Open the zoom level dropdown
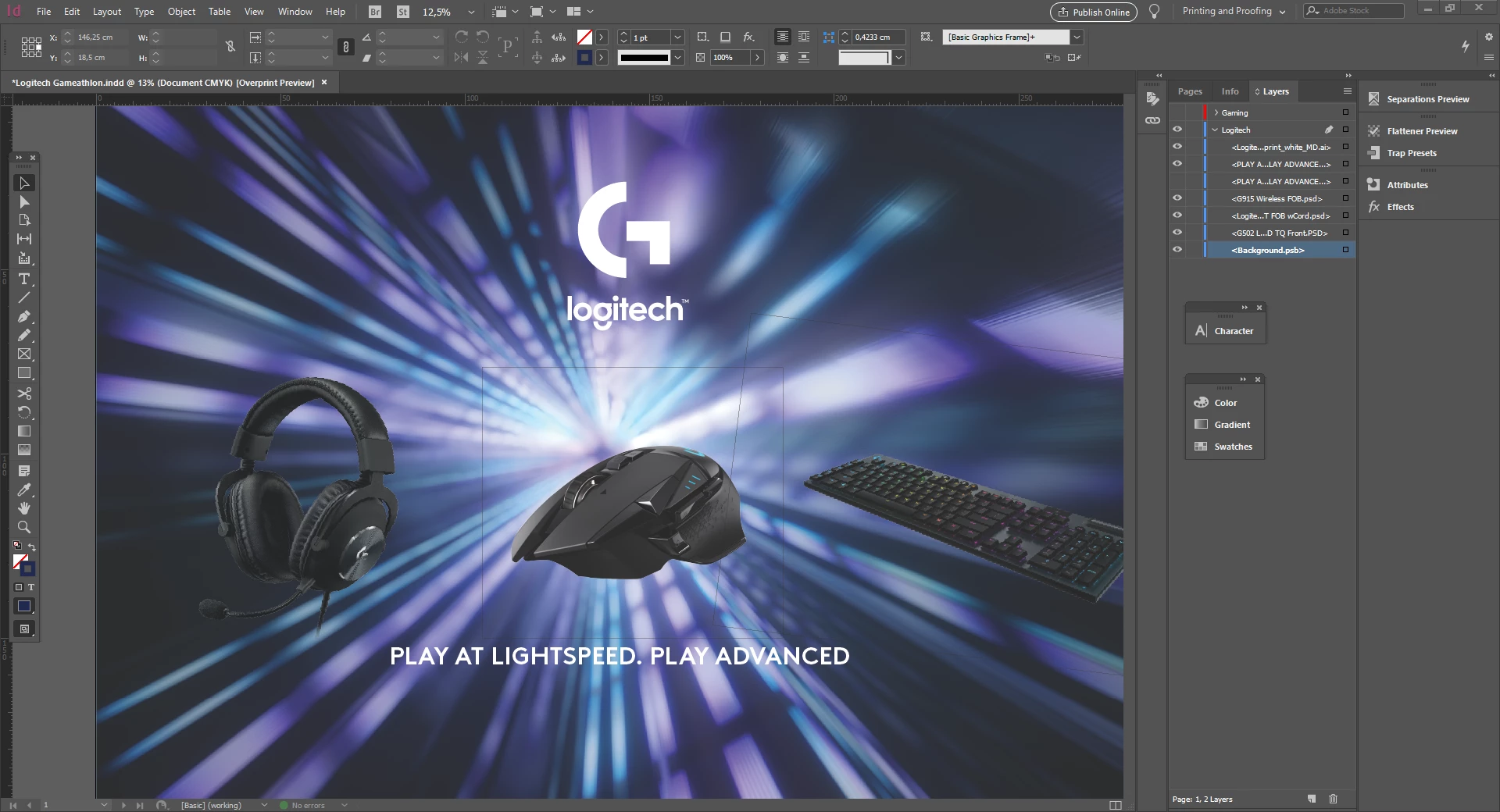The width and height of the screenshot is (1500, 812). click(x=471, y=12)
